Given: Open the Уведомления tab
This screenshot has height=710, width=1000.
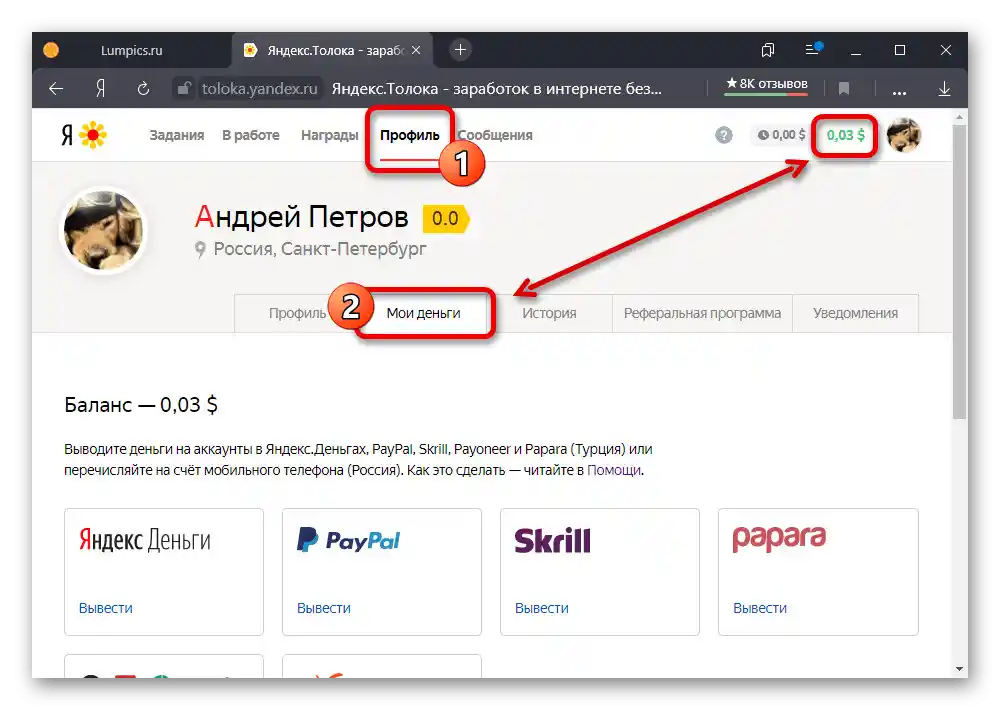Looking at the screenshot, I should 855,313.
